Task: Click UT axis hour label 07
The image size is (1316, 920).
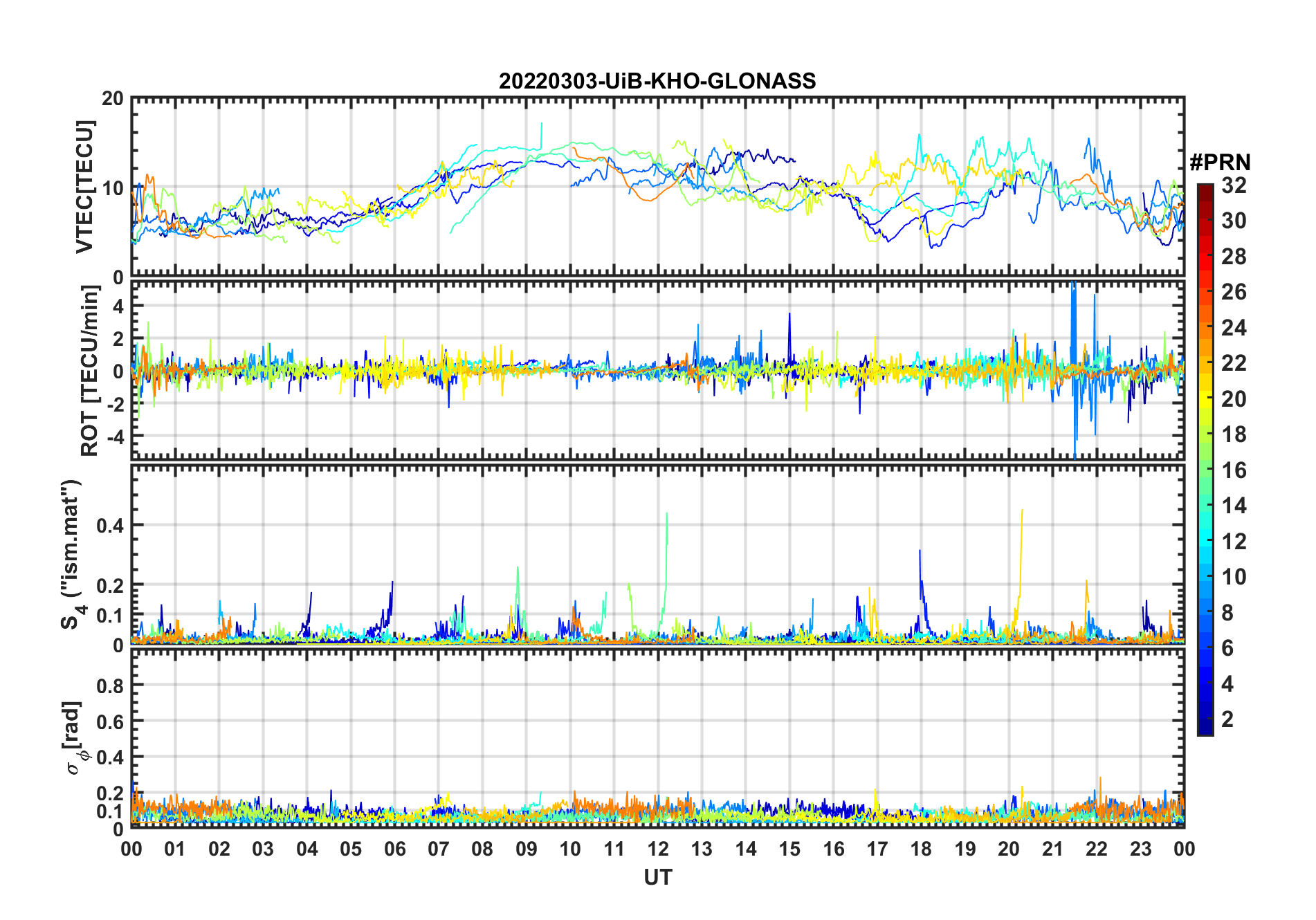Action: tap(439, 849)
